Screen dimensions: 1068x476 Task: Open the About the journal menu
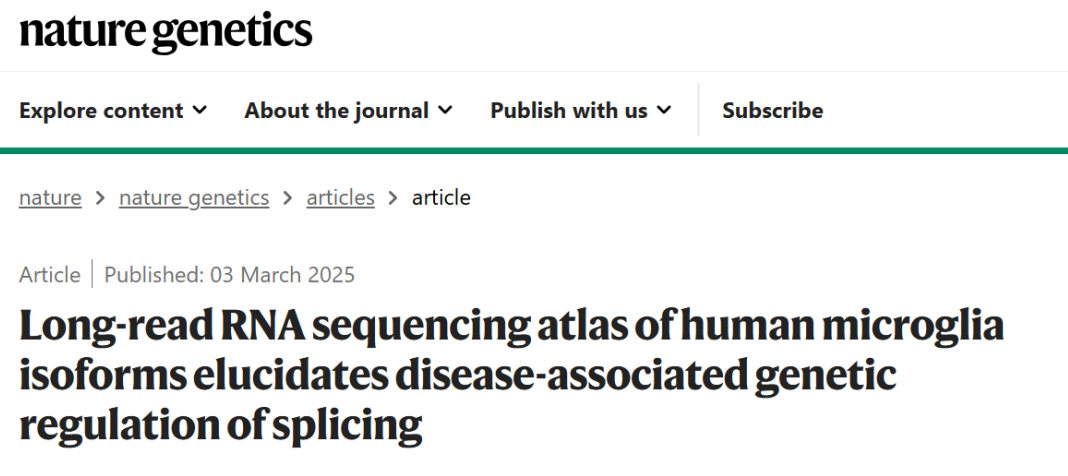tap(336, 110)
